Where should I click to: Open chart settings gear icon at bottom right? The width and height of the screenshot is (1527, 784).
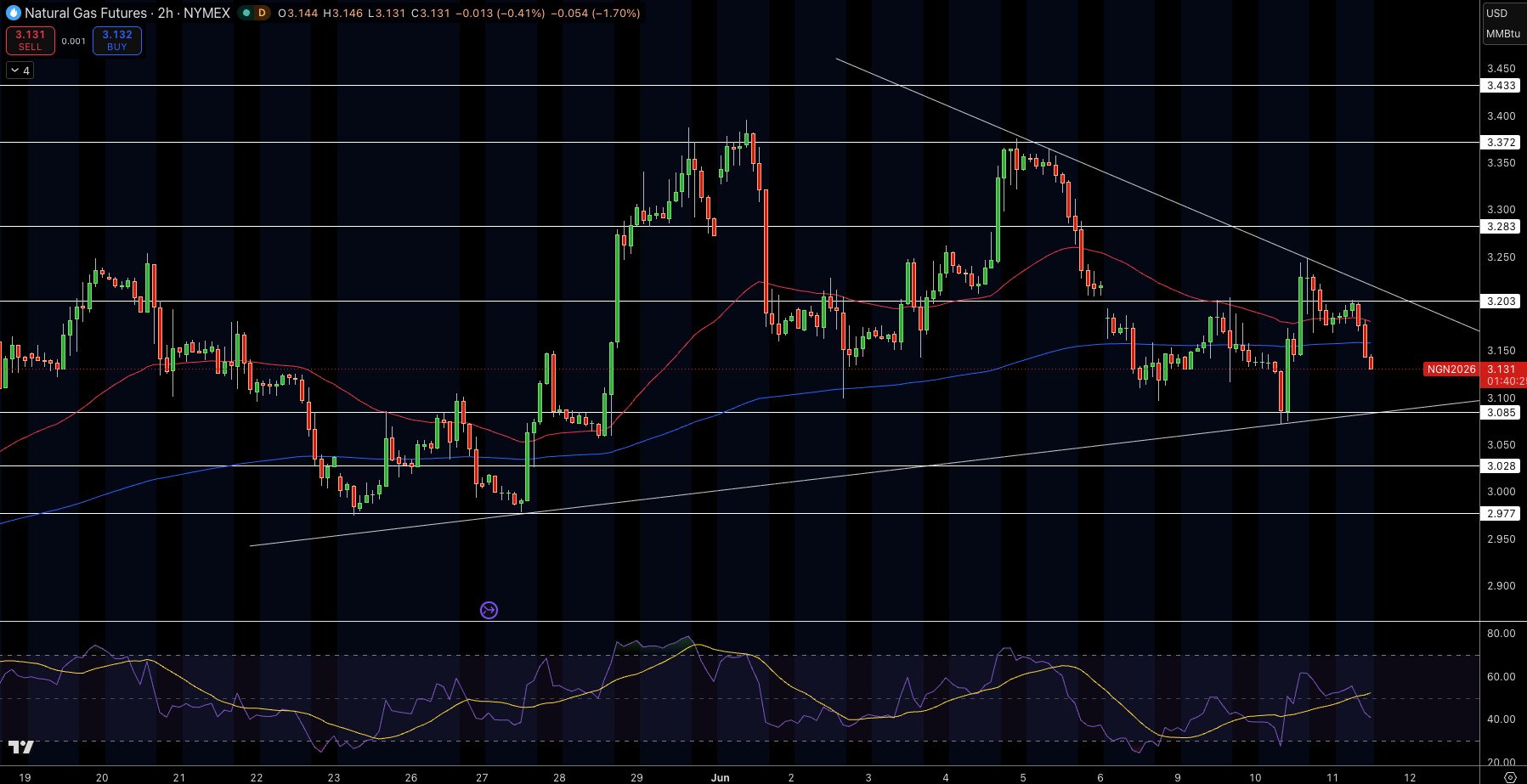(x=1510, y=777)
